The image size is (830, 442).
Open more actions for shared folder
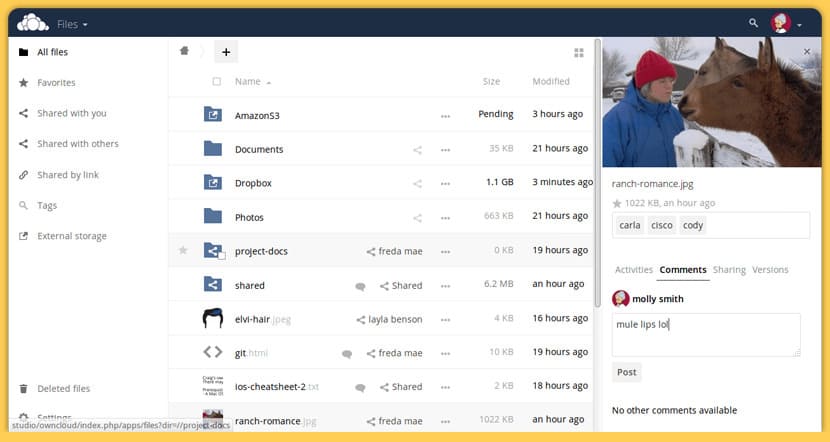point(445,286)
